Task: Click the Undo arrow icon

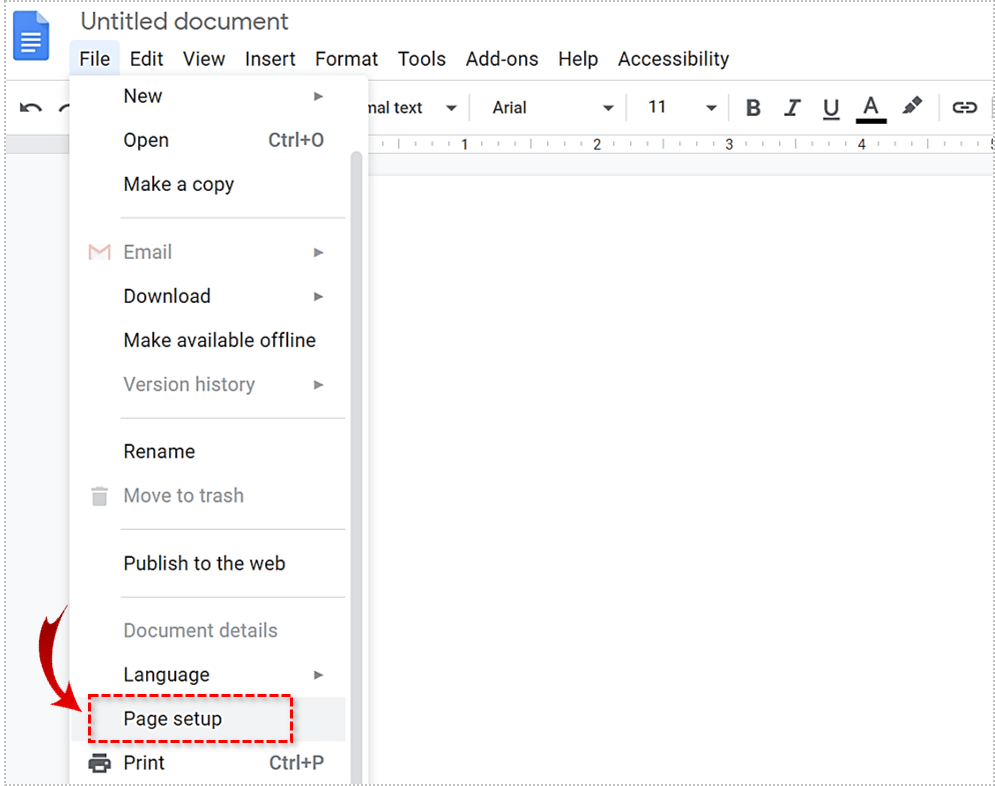Action: click(31, 108)
